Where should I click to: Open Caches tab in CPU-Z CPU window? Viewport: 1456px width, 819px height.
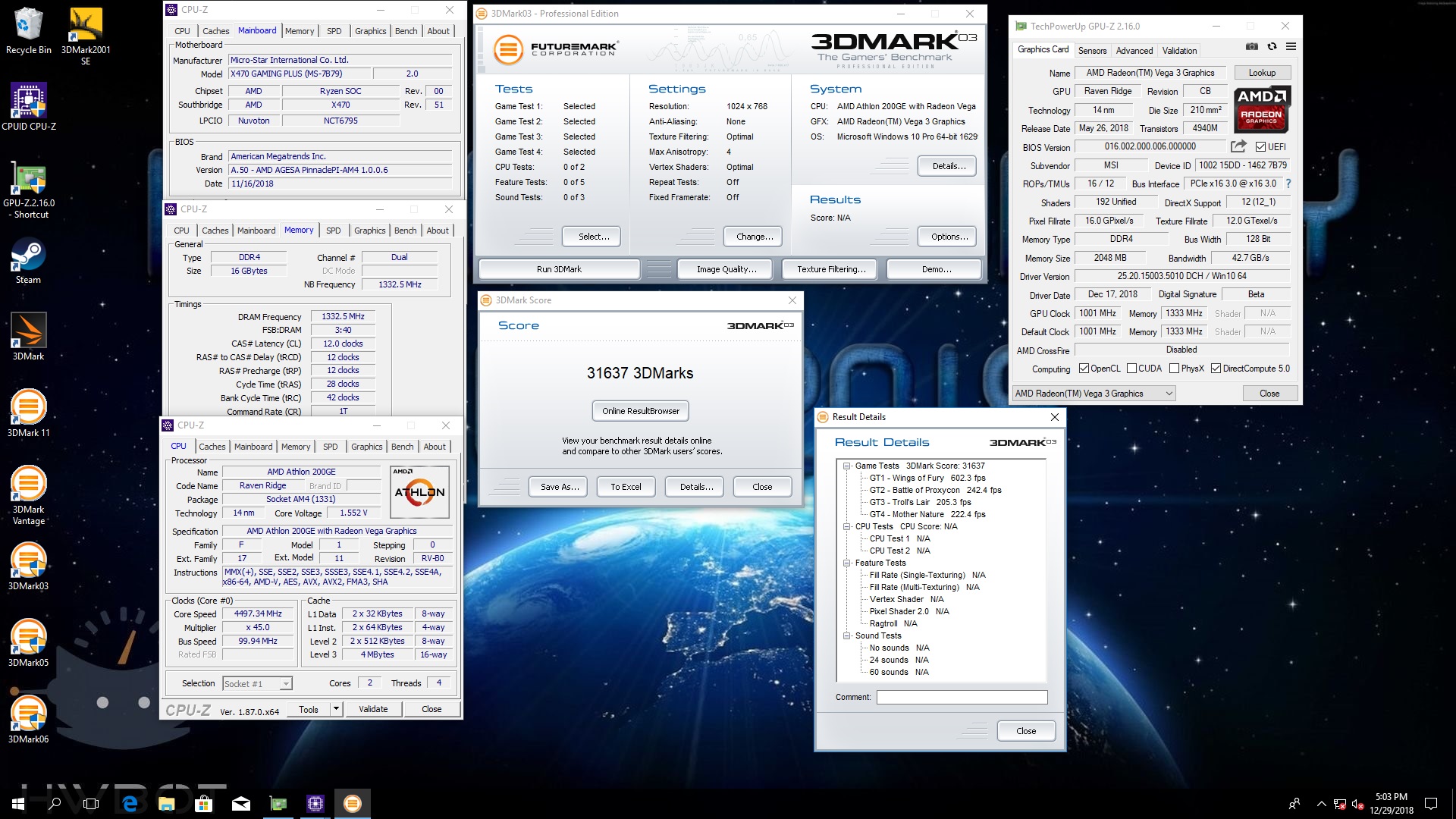click(x=212, y=447)
